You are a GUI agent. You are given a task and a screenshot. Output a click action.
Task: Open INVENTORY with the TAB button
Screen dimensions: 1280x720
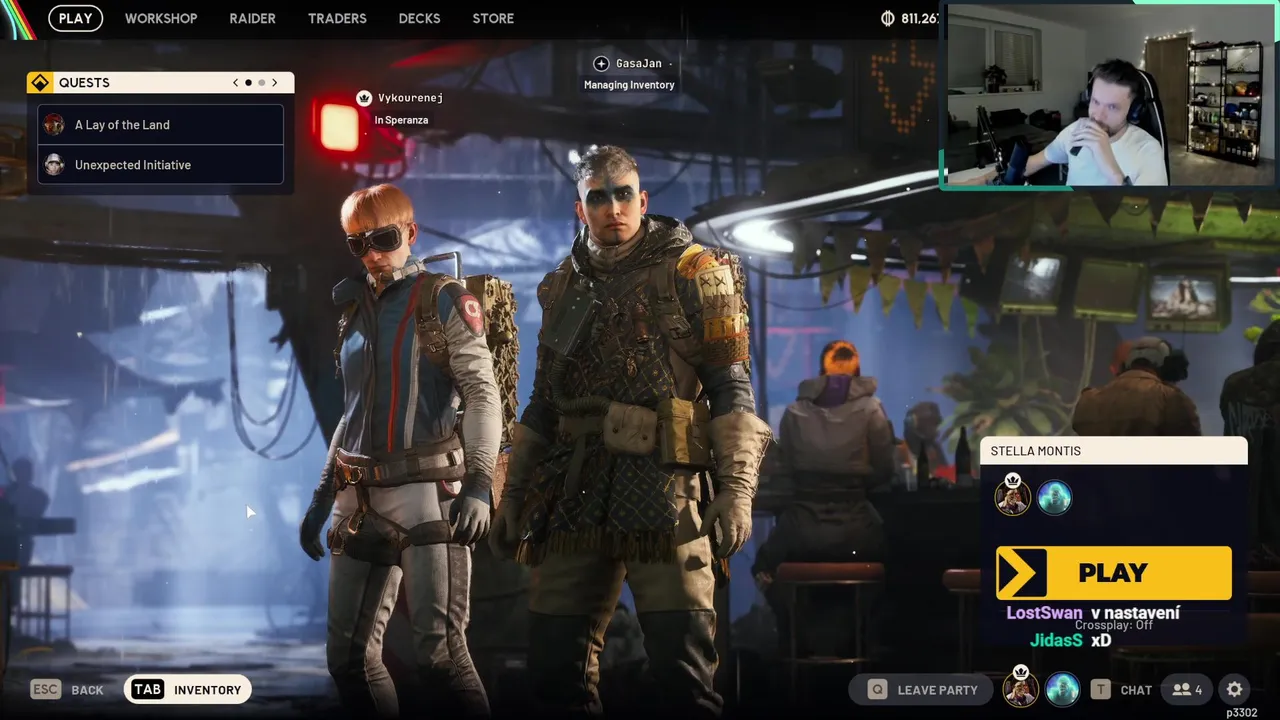click(x=187, y=689)
